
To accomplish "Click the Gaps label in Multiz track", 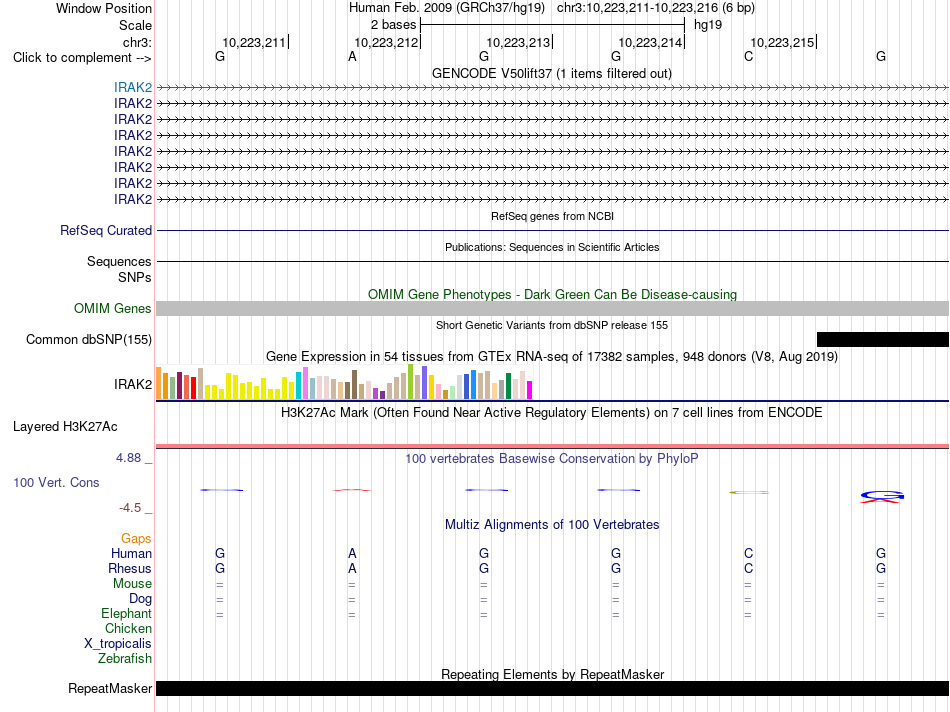I will coord(136,539).
